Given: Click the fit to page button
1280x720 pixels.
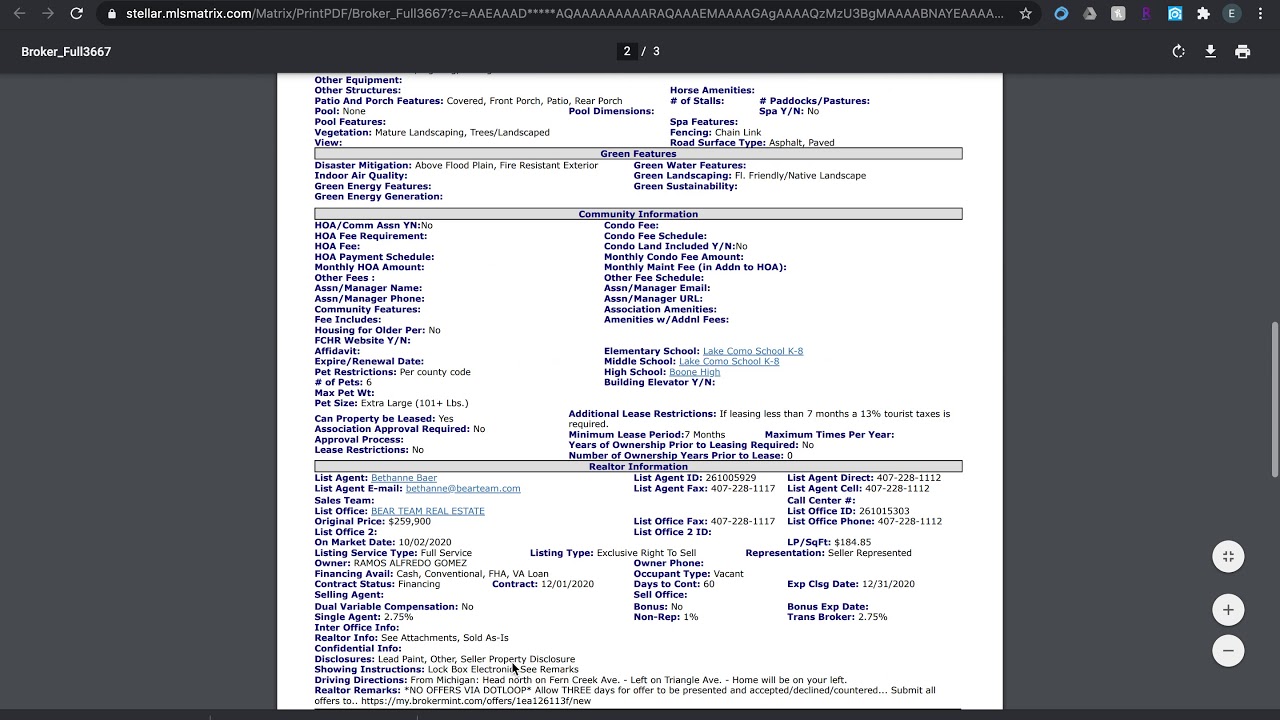Looking at the screenshot, I should tap(1228, 557).
